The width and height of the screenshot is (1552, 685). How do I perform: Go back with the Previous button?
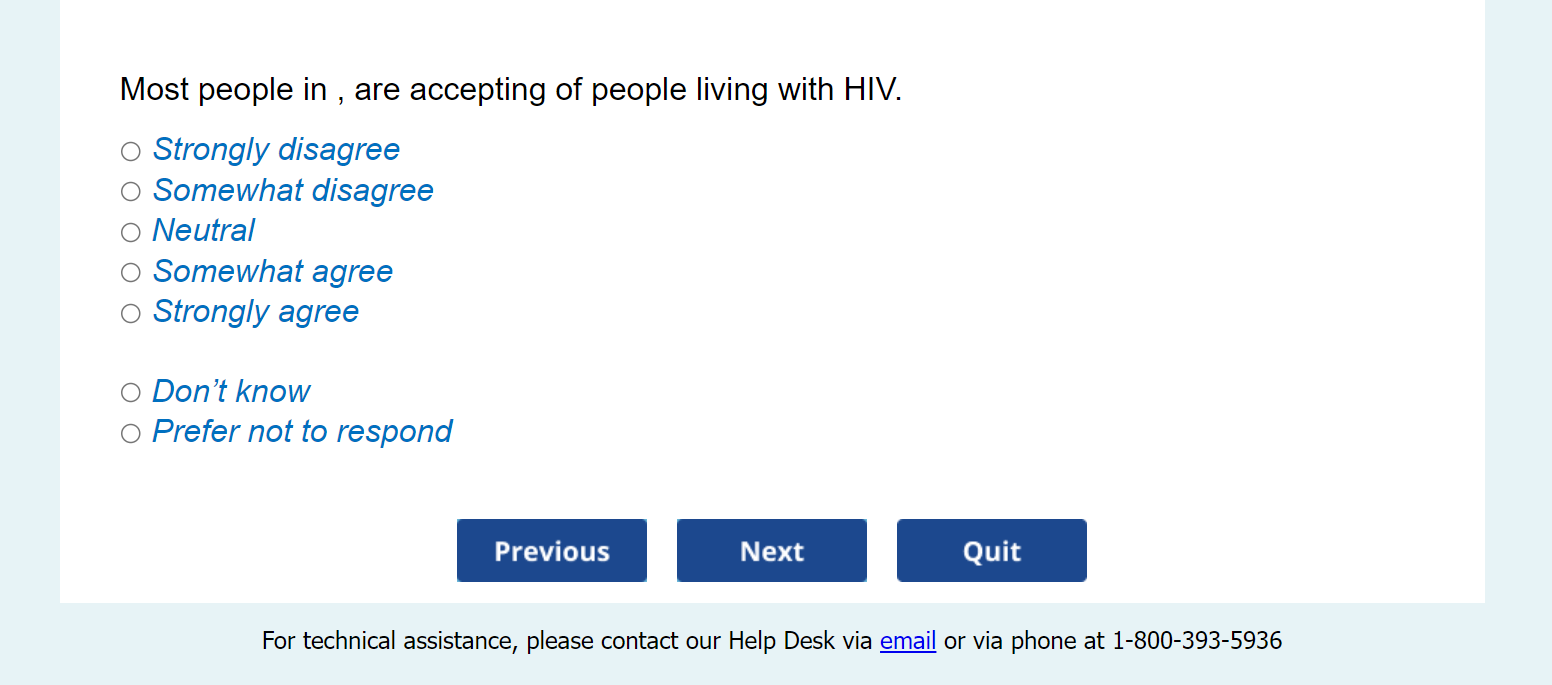click(x=552, y=551)
